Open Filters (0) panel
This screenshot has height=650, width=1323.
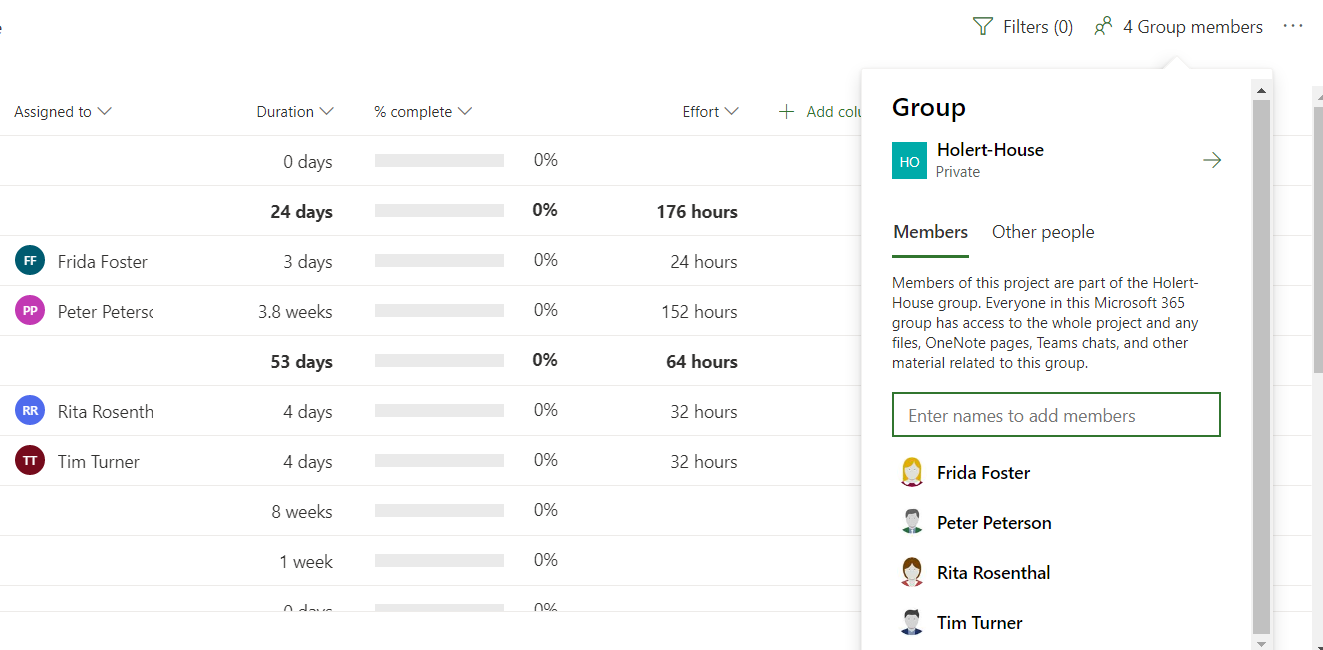1023,27
